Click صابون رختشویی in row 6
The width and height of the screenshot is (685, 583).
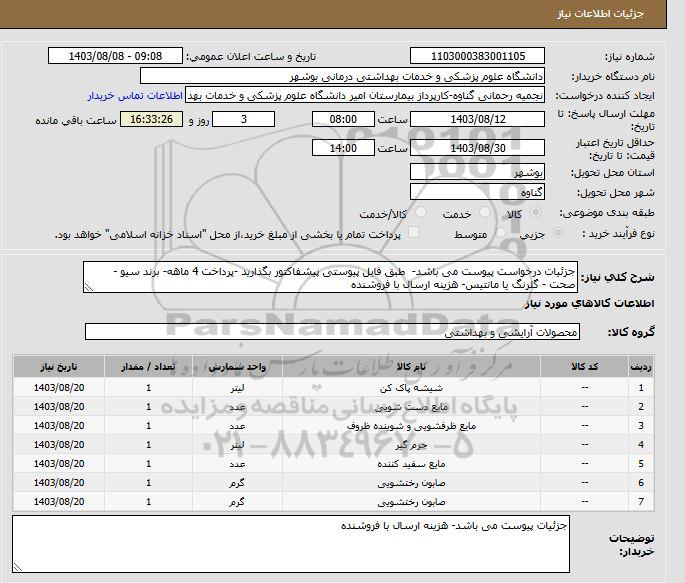click(x=412, y=483)
